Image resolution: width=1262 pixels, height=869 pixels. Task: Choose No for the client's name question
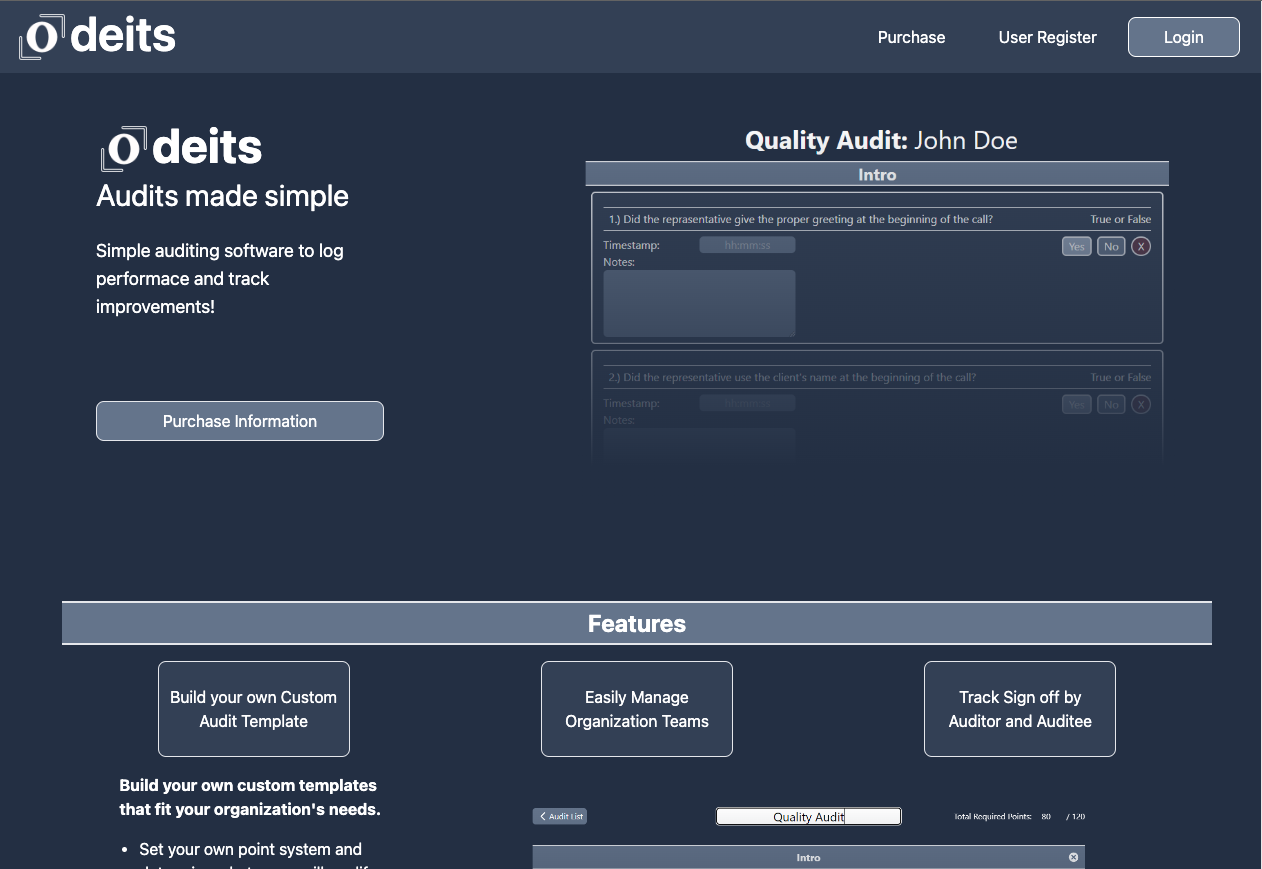pos(1110,404)
